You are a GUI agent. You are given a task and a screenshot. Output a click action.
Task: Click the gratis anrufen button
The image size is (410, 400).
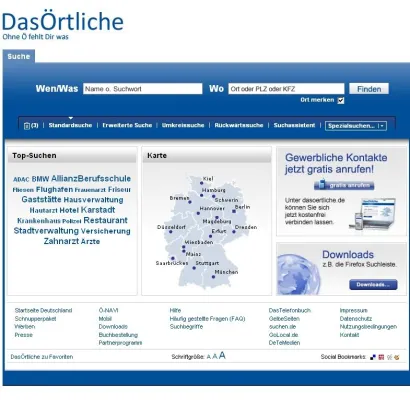(x=344, y=185)
